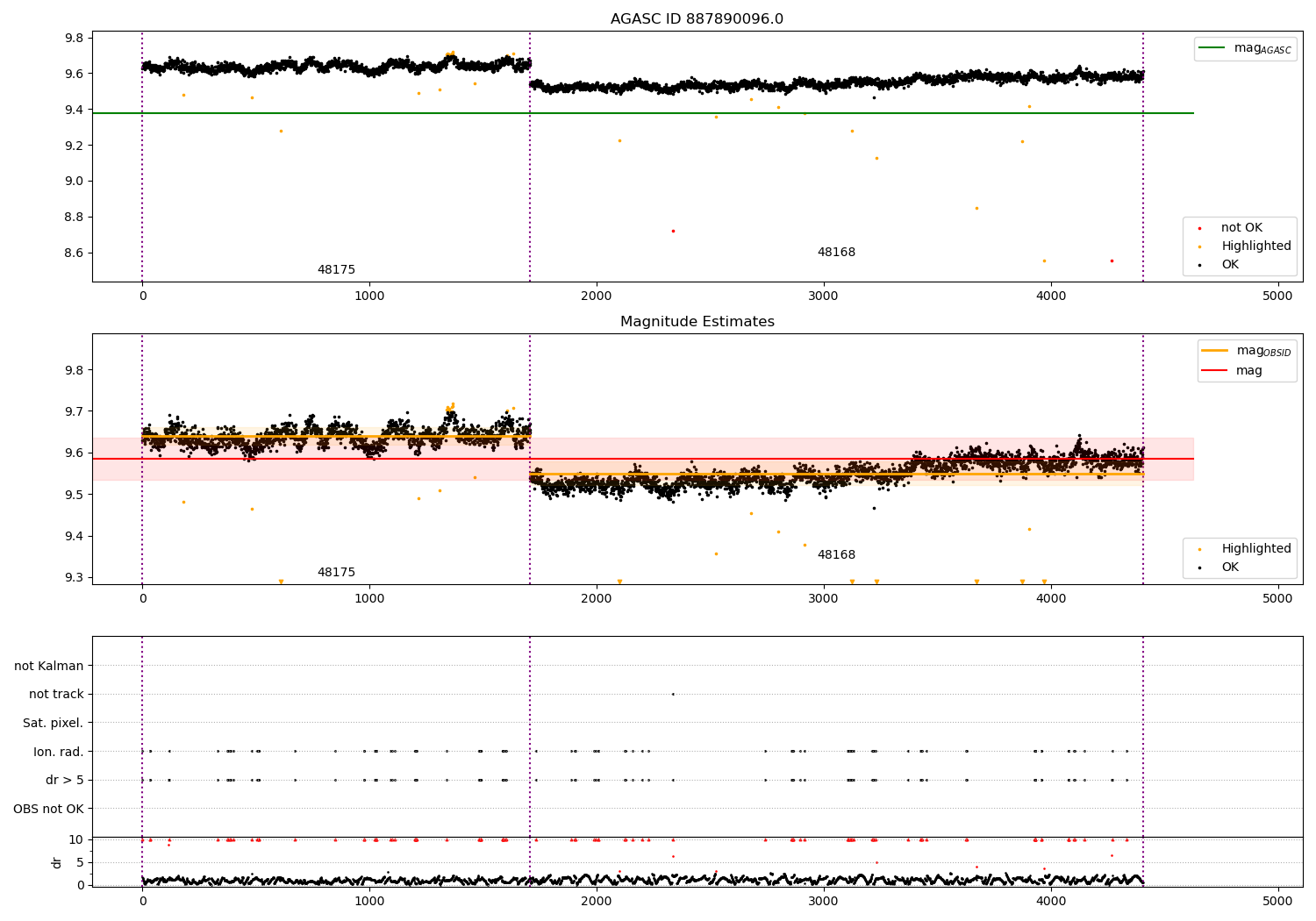This screenshot has height=921, width=1316.
Task: Click x-axis tick 3000 in middle plot
Action: (824, 598)
